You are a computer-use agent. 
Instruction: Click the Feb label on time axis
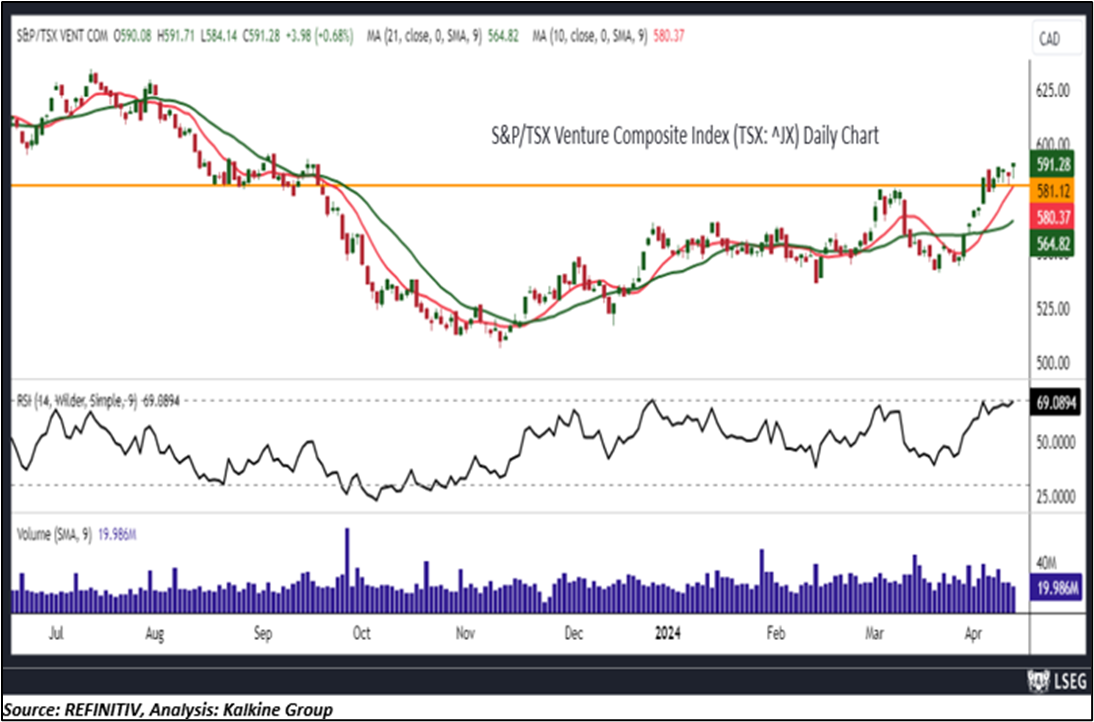(x=776, y=632)
